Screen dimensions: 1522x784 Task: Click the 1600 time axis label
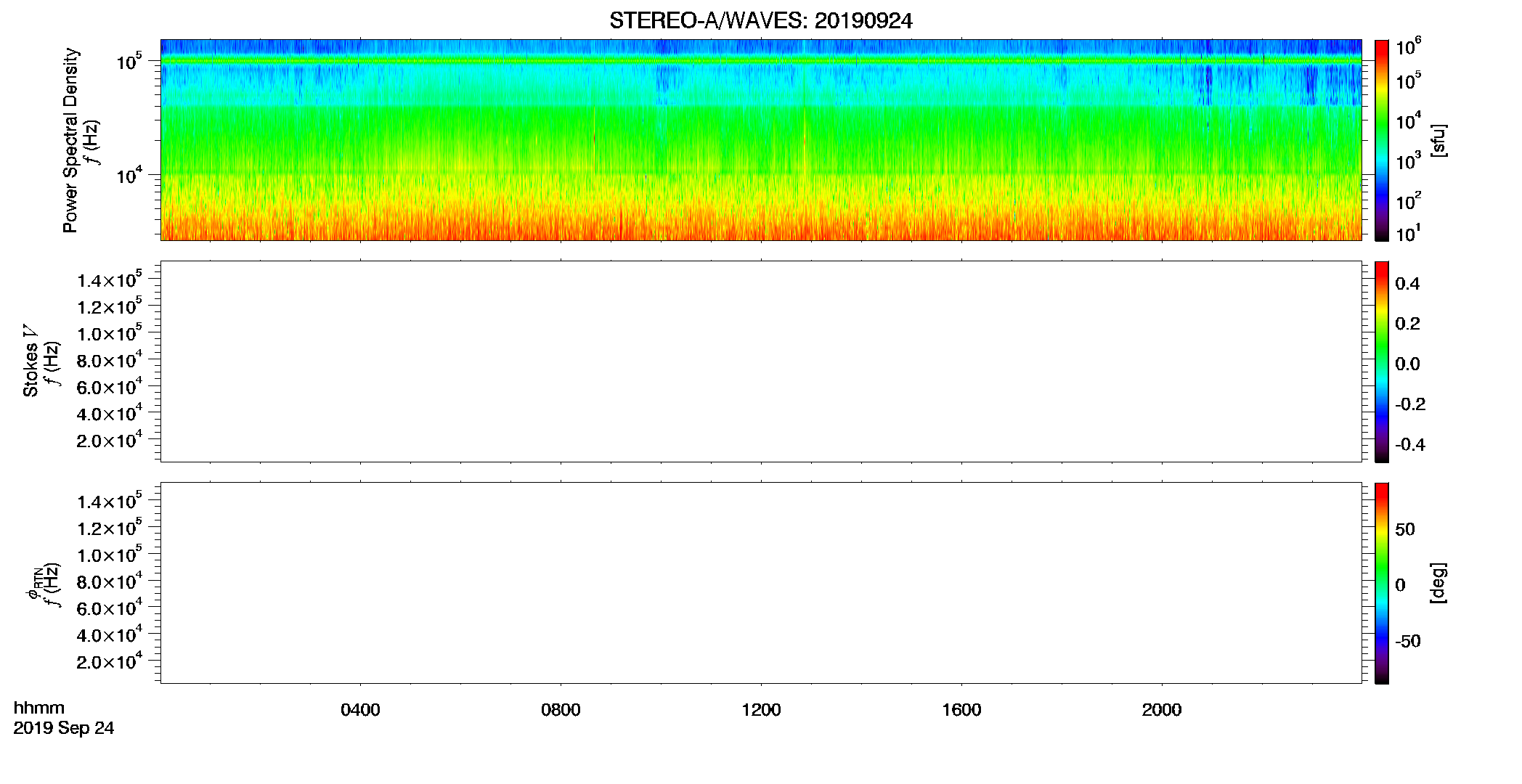[x=961, y=710]
